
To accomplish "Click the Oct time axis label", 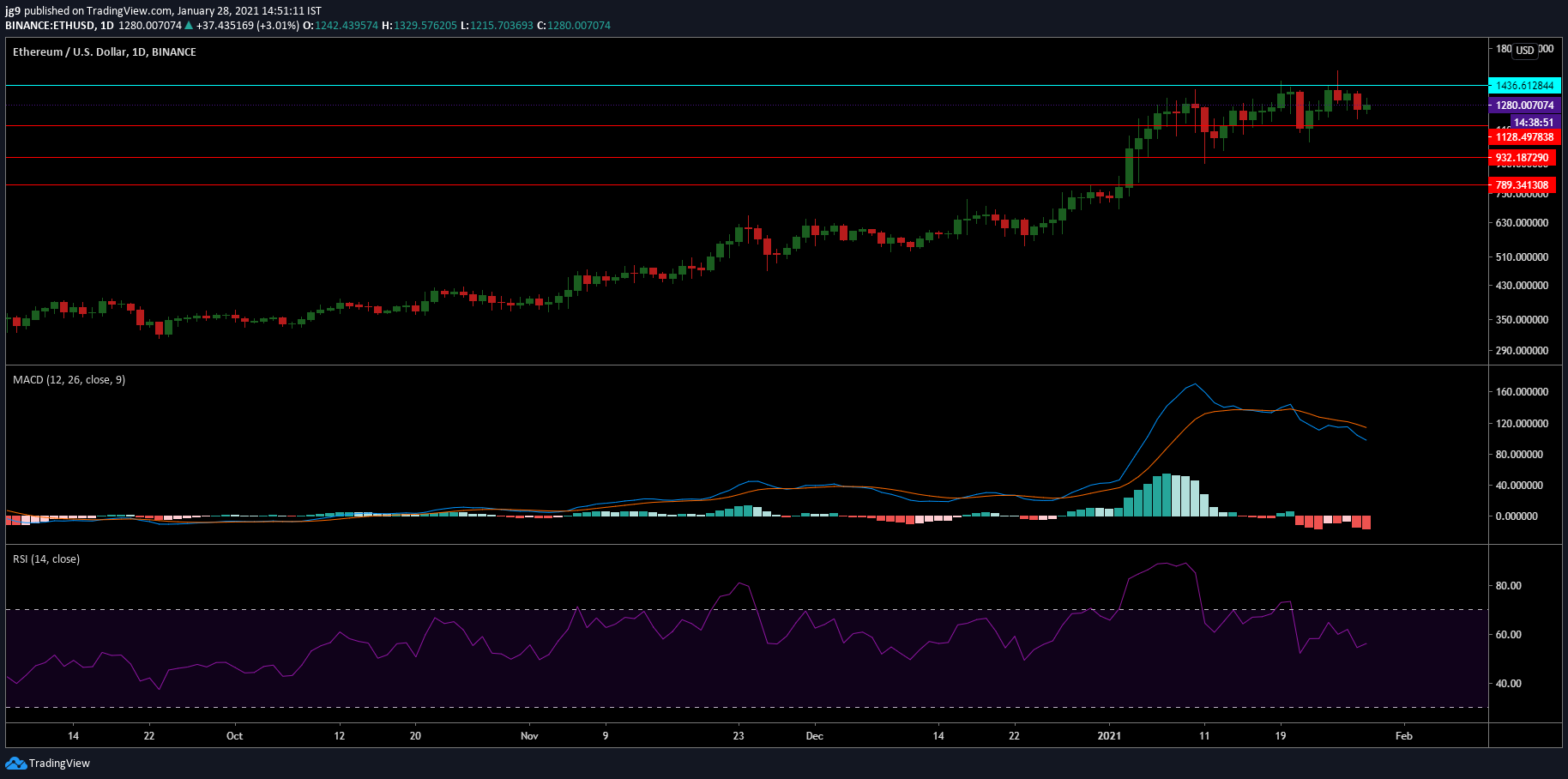I will pos(234,736).
